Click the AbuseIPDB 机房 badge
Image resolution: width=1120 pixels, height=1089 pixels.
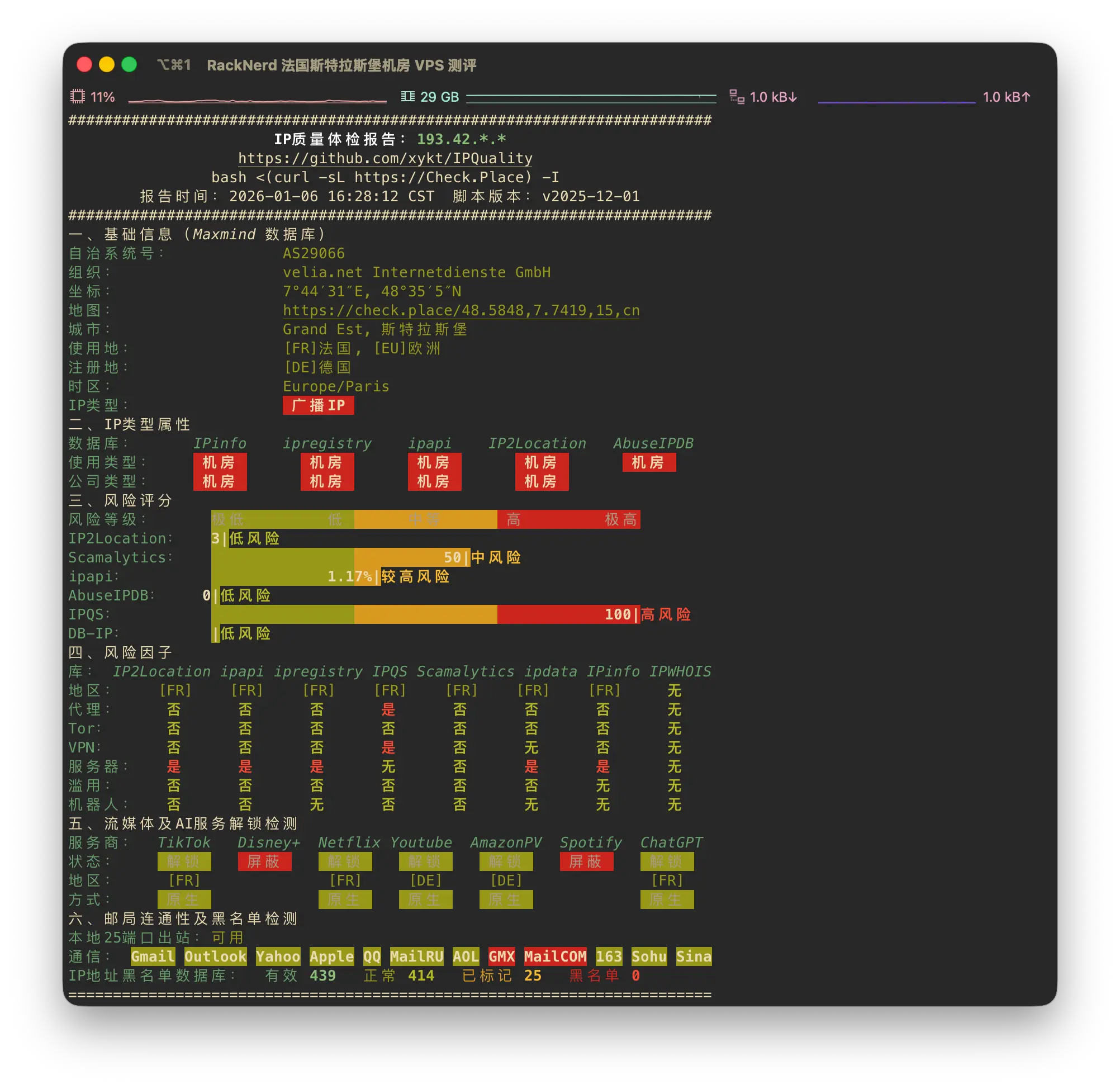tap(649, 463)
